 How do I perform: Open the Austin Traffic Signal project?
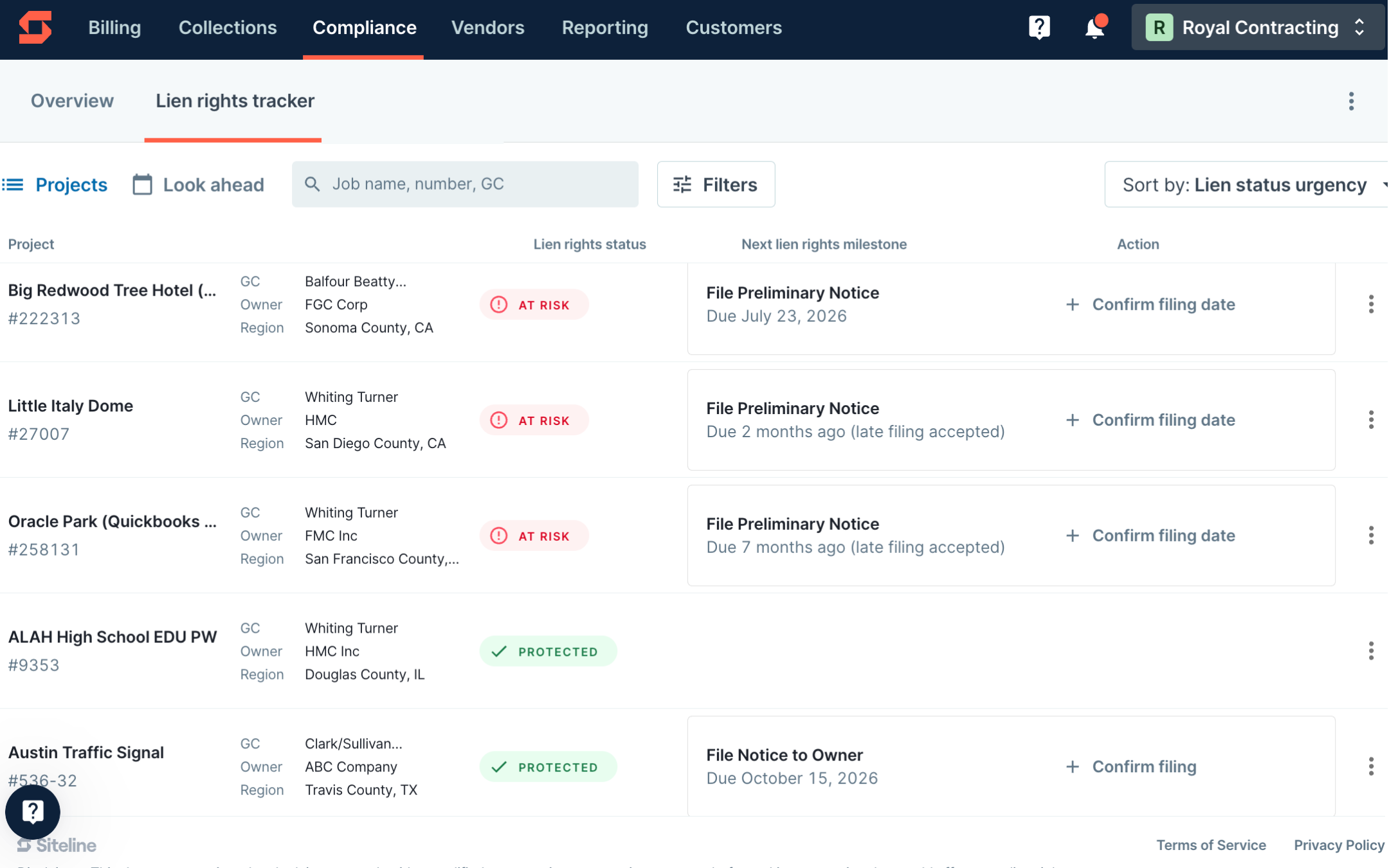[x=86, y=752]
